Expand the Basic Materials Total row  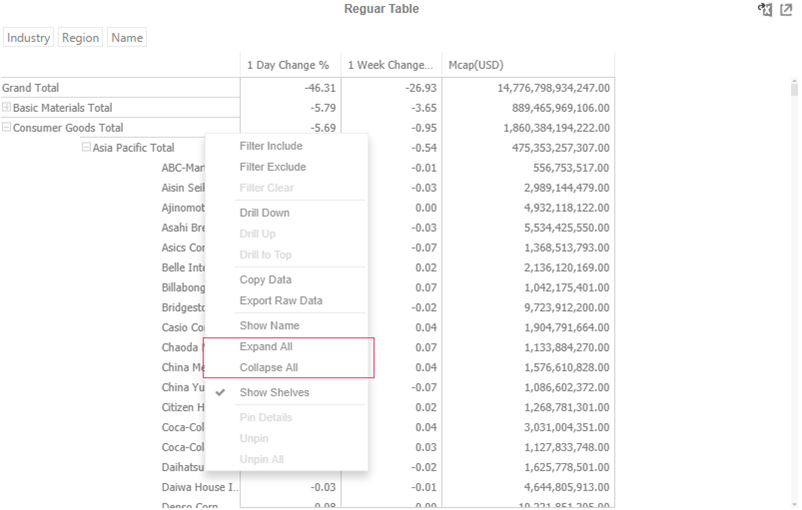(x=7, y=108)
